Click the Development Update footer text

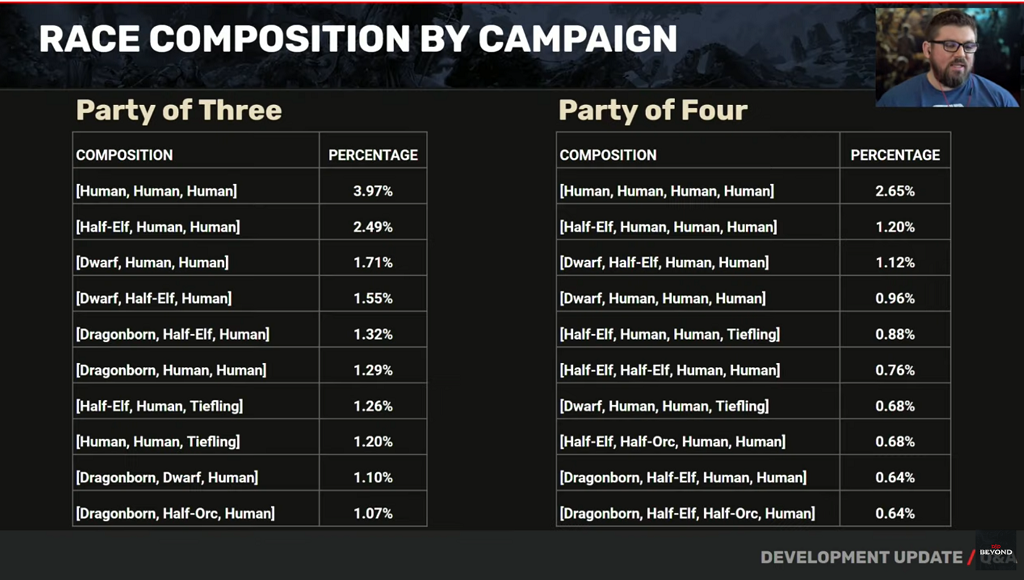(861, 557)
